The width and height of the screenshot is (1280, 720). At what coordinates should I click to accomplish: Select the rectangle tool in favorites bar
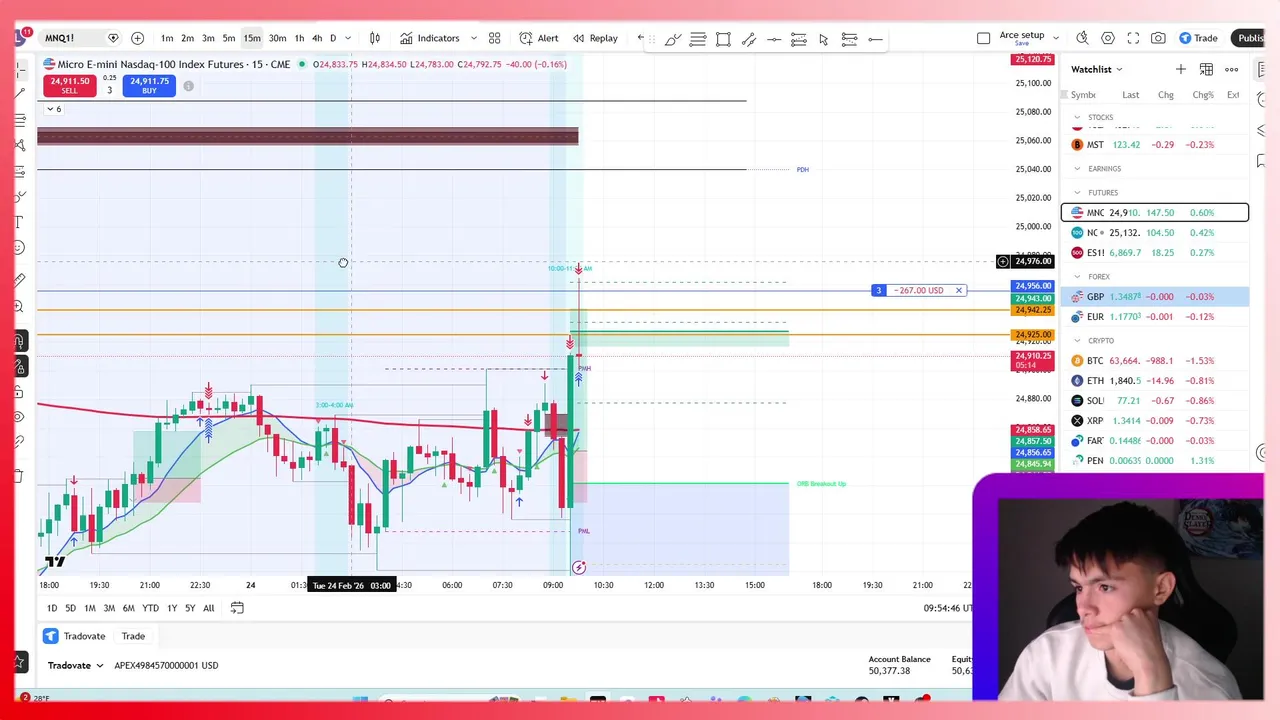(x=723, y=39)
